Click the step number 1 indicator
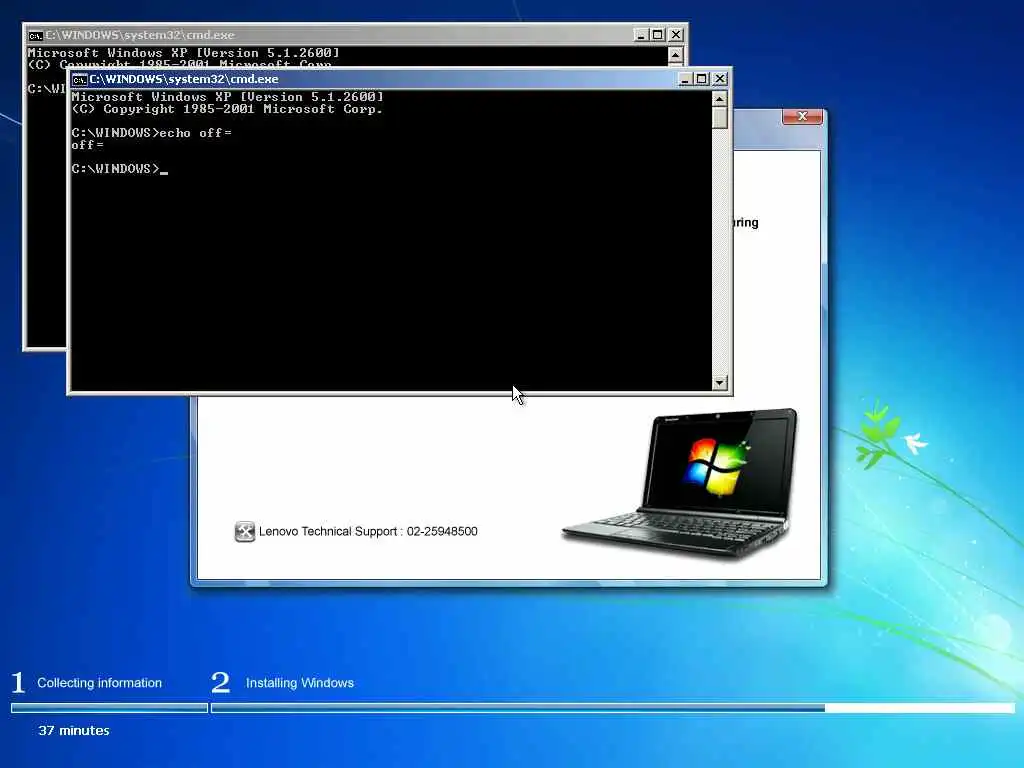Viewport: 1024px width, 768px height. pyautogui.click(x=18, y=683)
